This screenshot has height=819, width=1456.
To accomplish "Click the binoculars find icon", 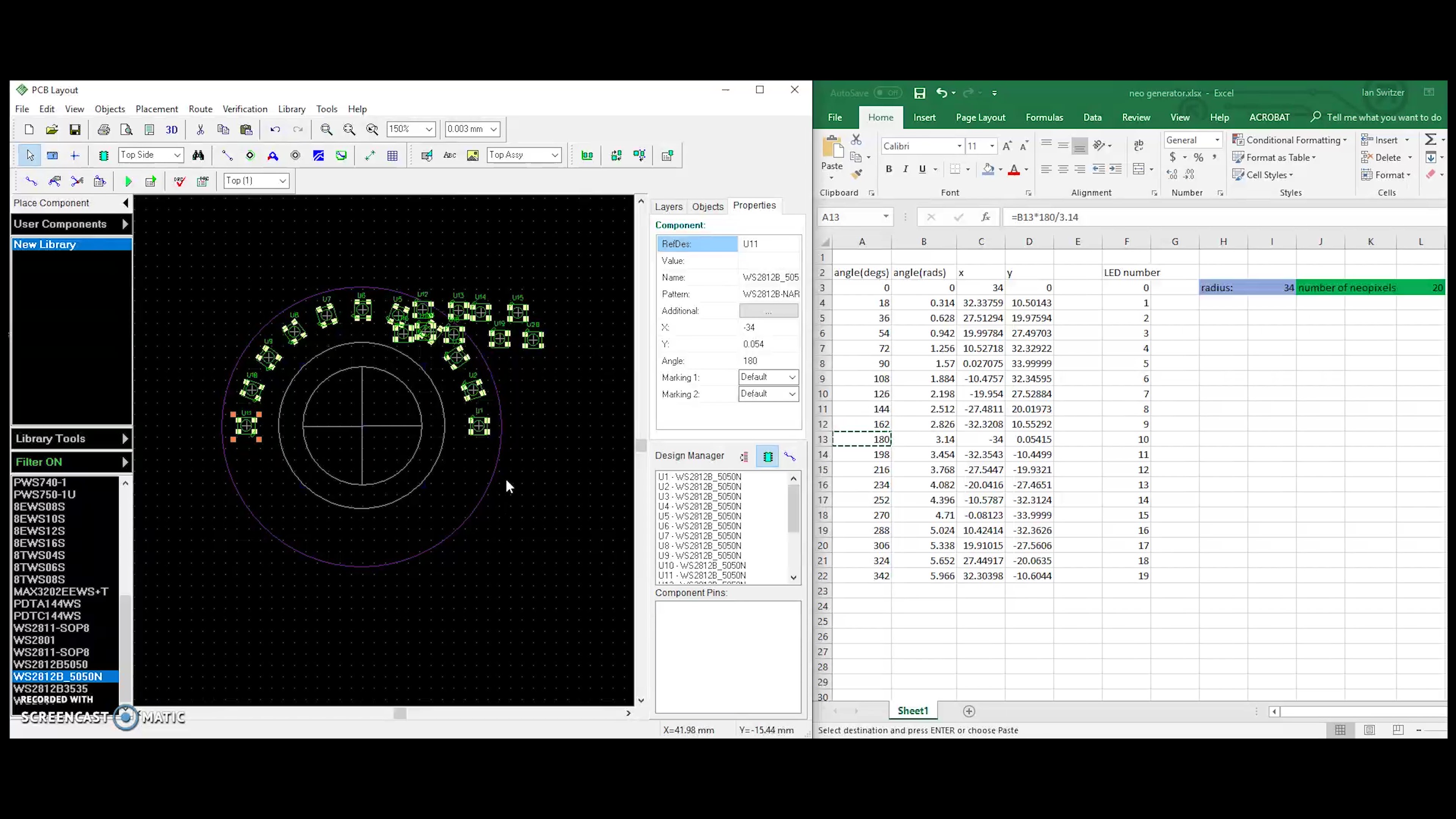I will 198,155.
